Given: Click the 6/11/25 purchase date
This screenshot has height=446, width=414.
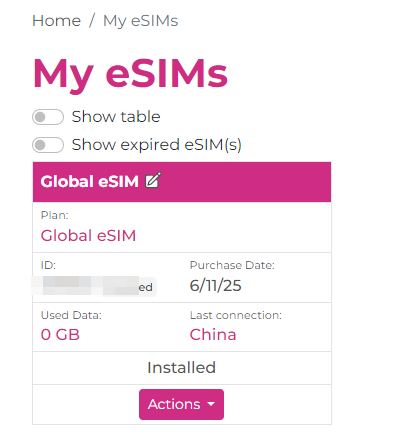Looking at the screenshot, I should point(215,286).
